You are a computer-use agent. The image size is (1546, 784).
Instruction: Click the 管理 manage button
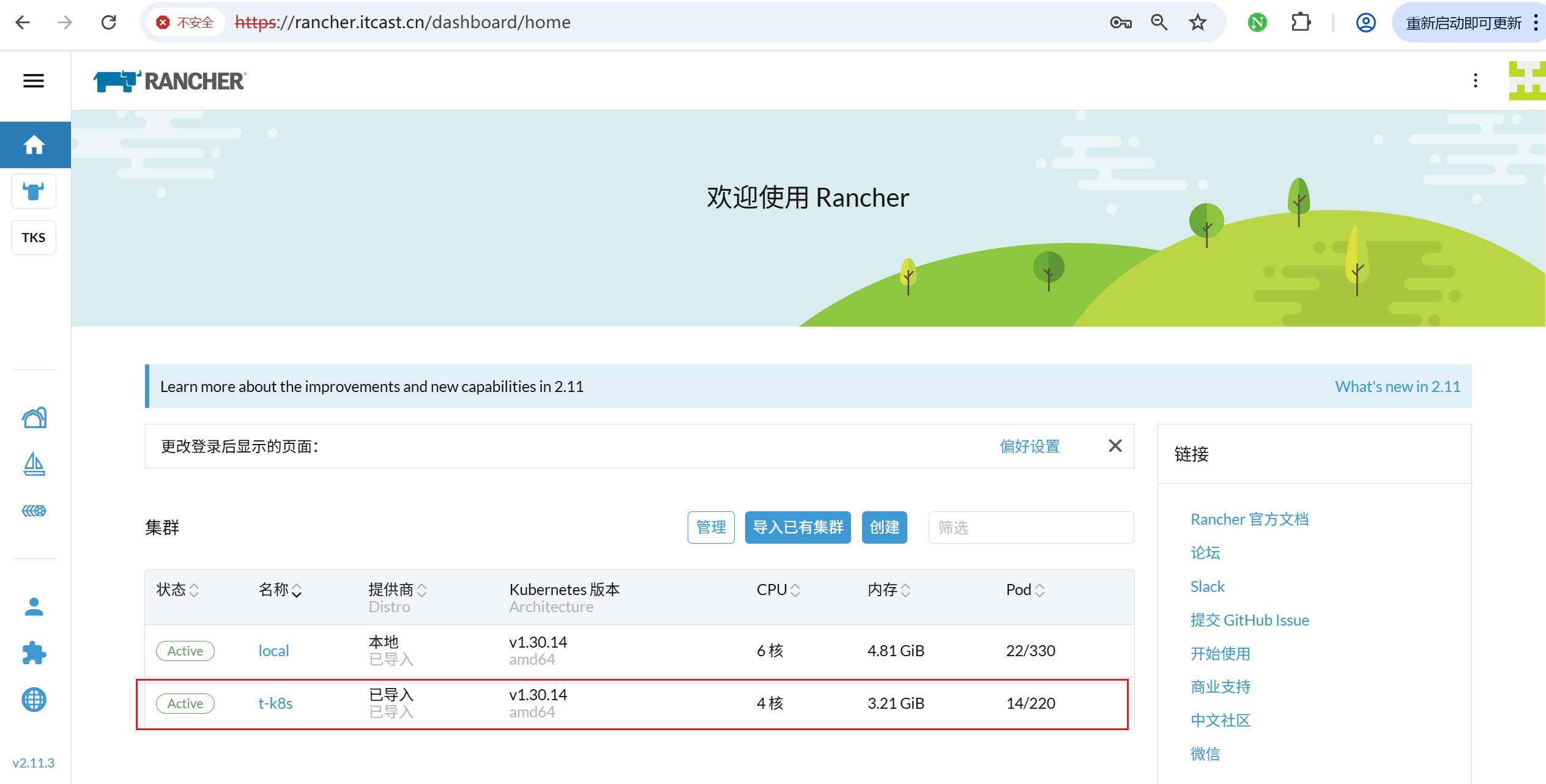point(711,527)
